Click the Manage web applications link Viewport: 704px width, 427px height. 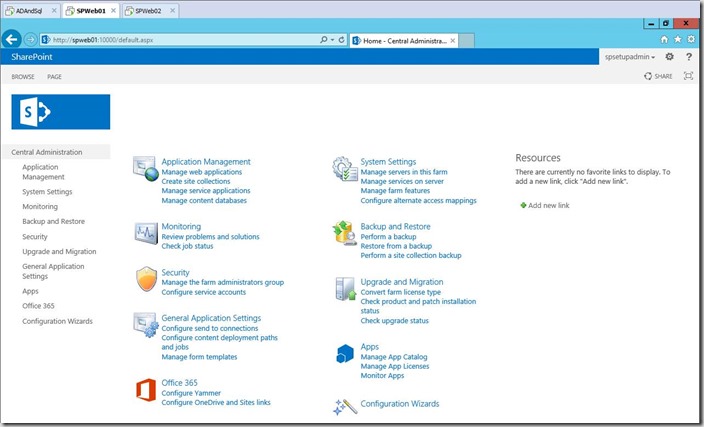[x=201, y=172]
